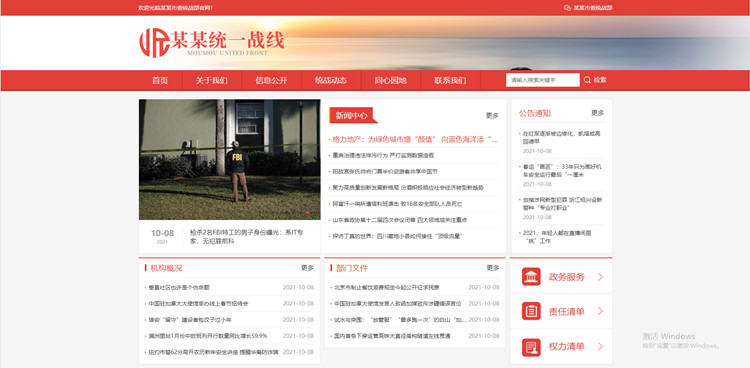Viewport: 750px width, 368px height.
Task: Open the 2021，年轻人都在直播间里 announcement
Action: pyautogui.click(x=557, y=237)
